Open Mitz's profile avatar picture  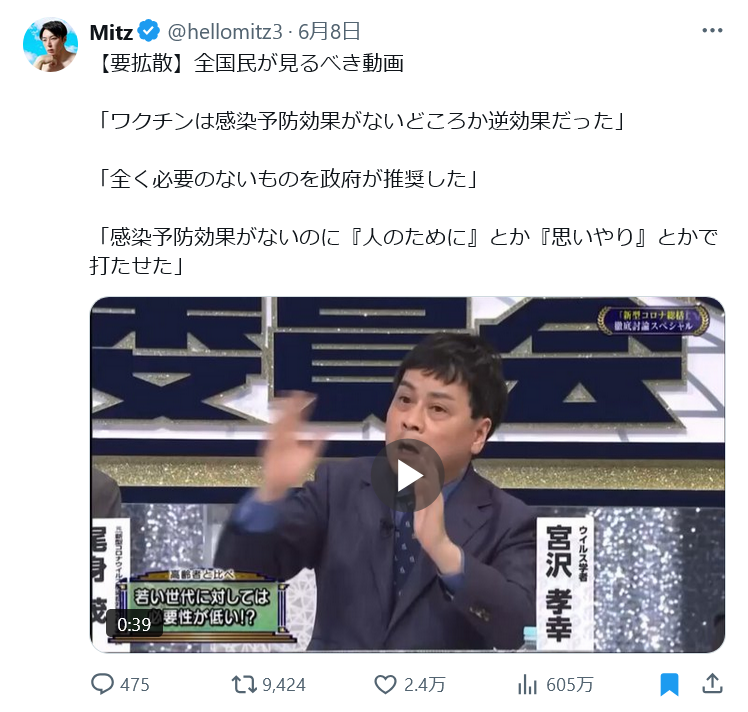pos(51,45)
